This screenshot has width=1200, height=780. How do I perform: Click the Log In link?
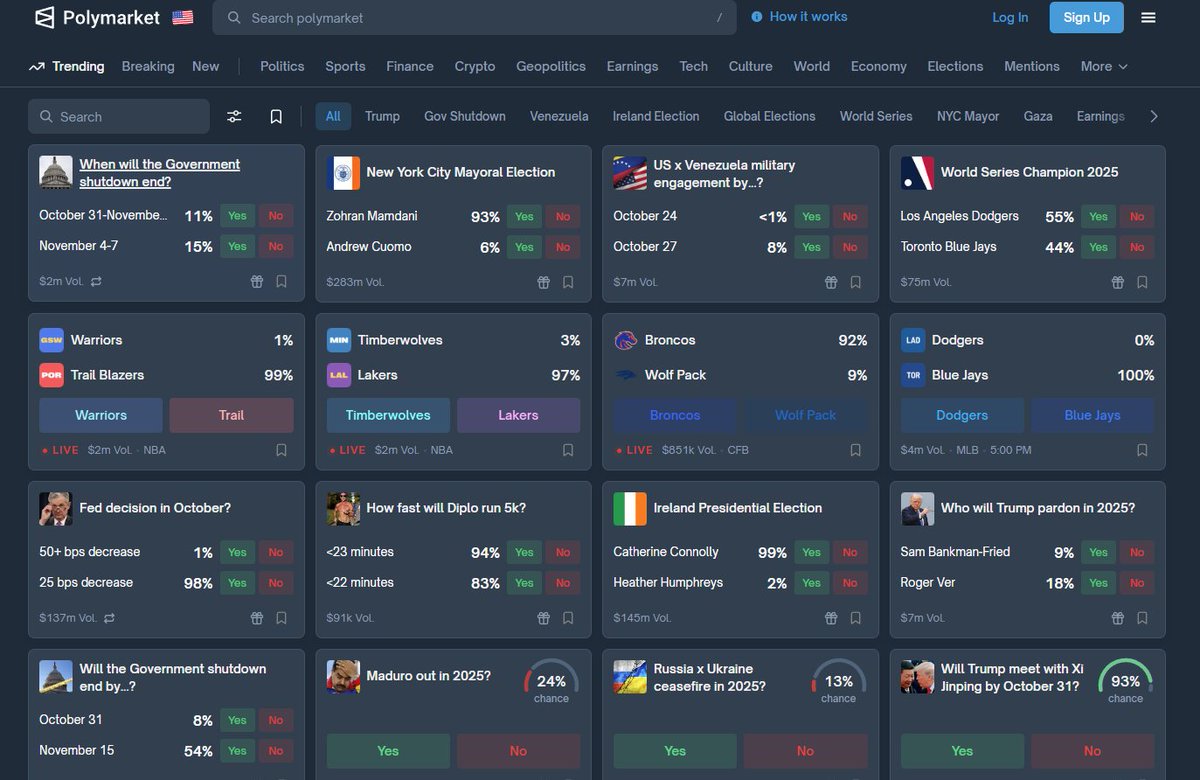1010,17
